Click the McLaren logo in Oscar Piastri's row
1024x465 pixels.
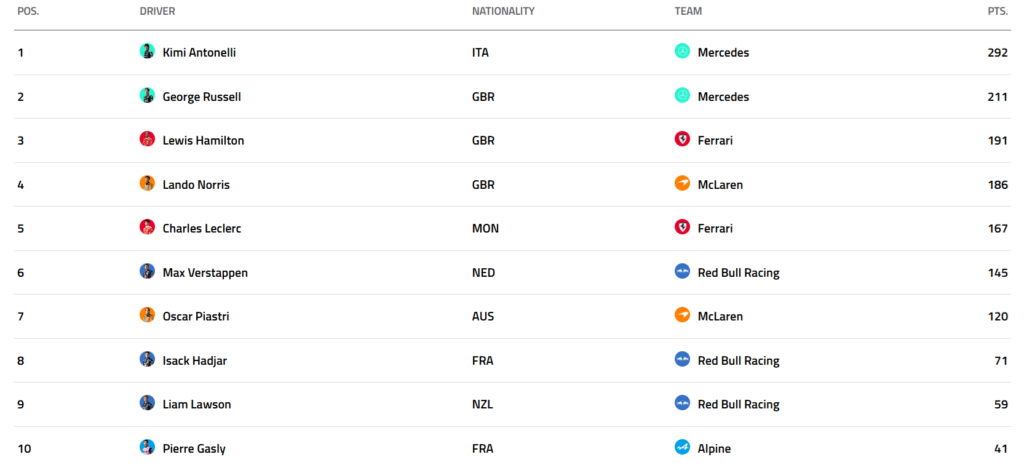pyautogui.click(x=682, y=315)
